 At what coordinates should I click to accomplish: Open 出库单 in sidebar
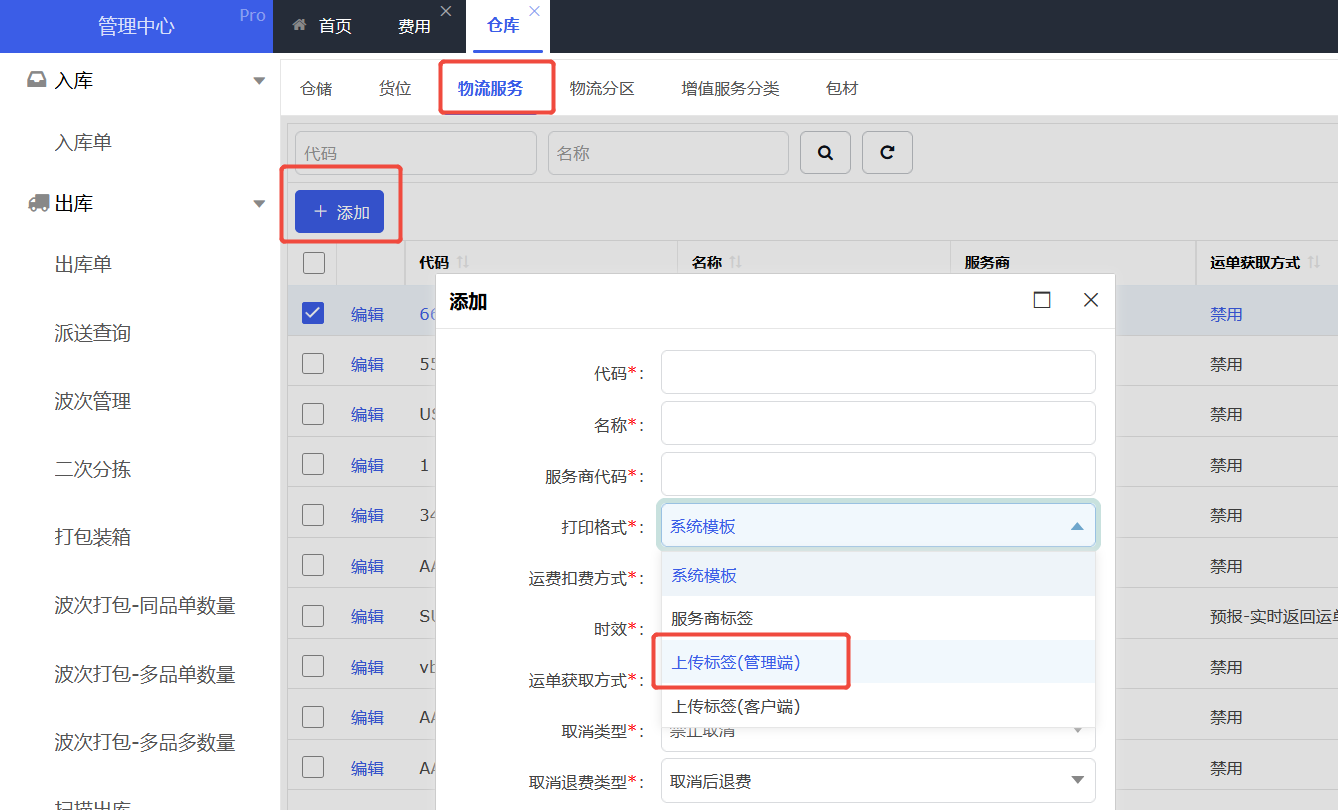83,264
